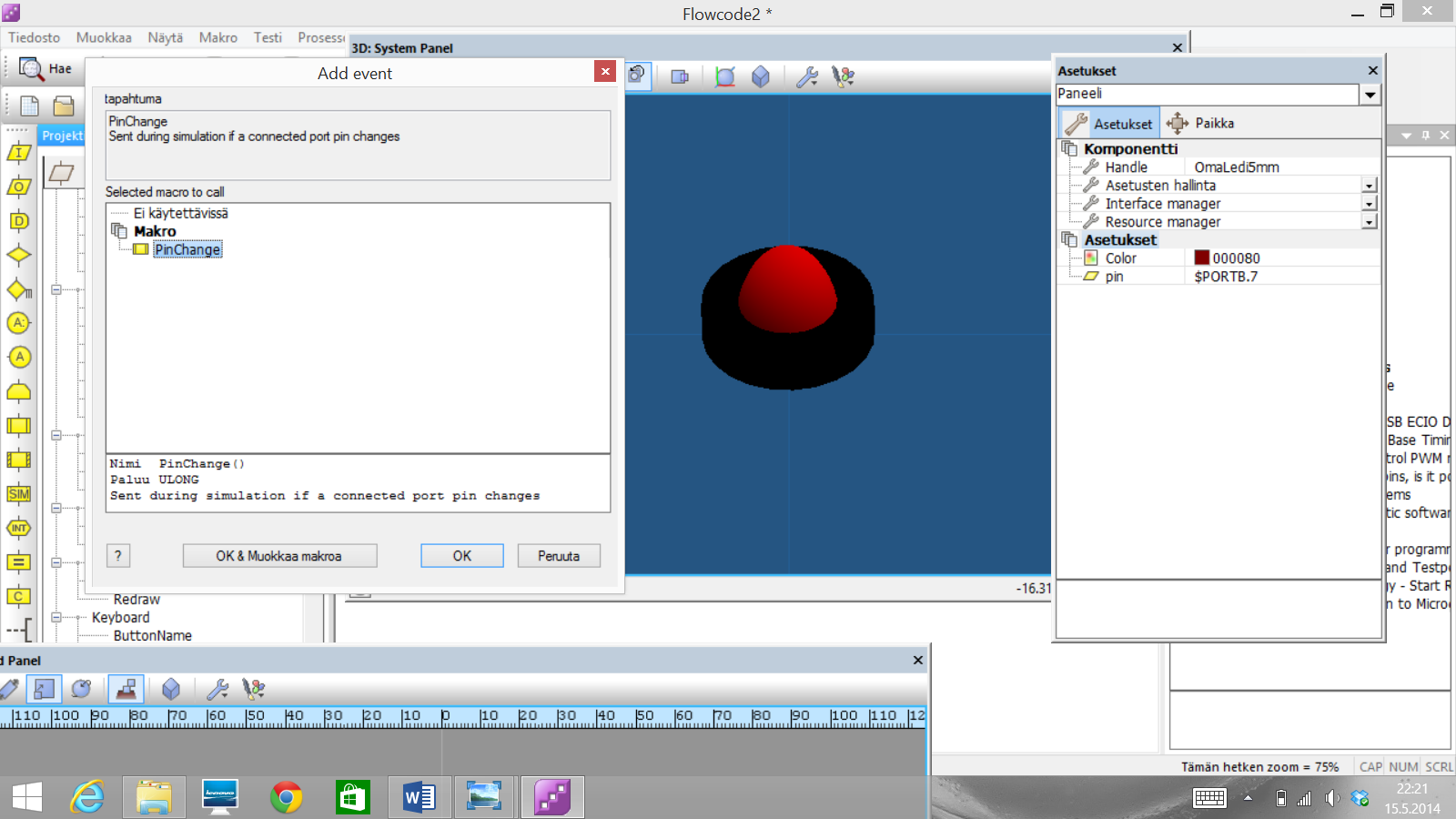Click the Hae search magnifier icon

tap(31, 68)
